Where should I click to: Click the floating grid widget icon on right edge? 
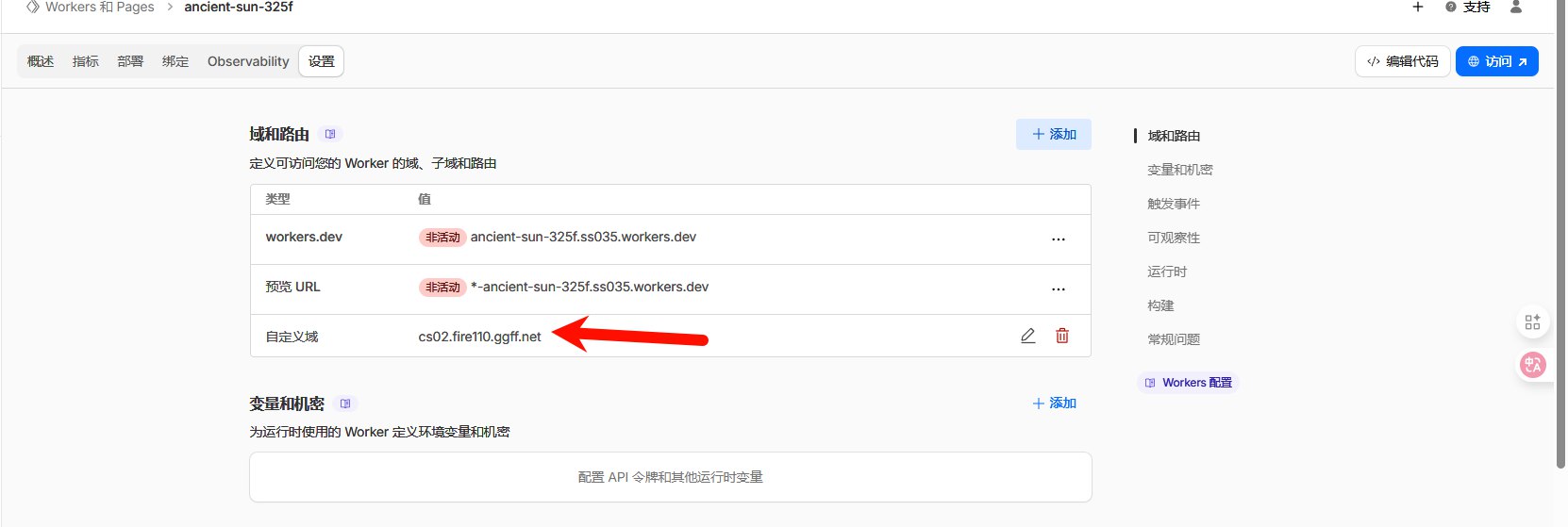(x=1532, y=322)
